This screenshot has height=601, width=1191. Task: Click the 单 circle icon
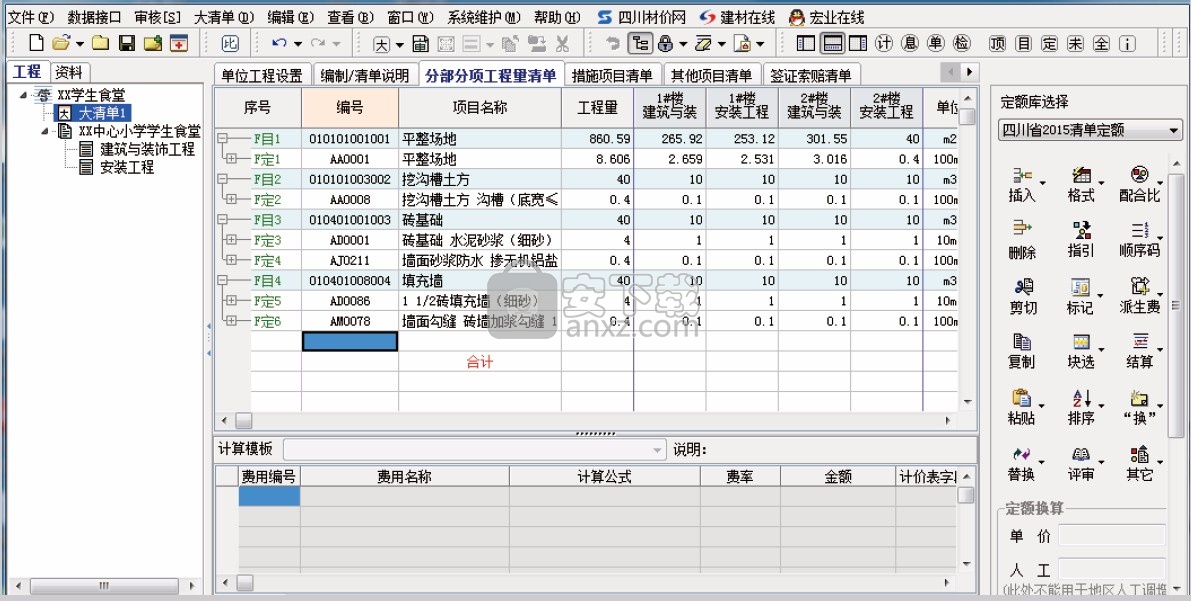[936, 43]
